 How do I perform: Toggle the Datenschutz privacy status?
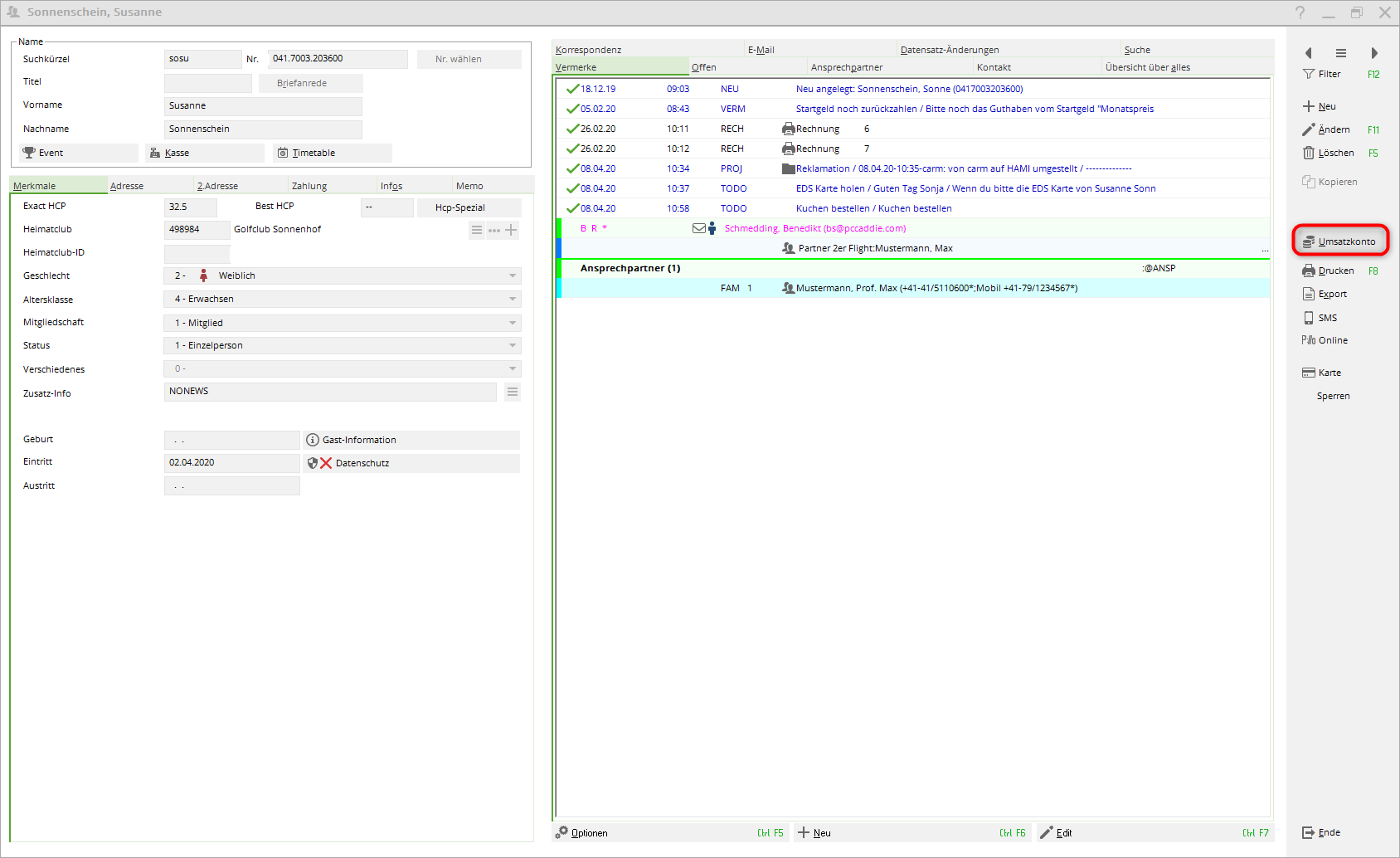pos(325,463)
